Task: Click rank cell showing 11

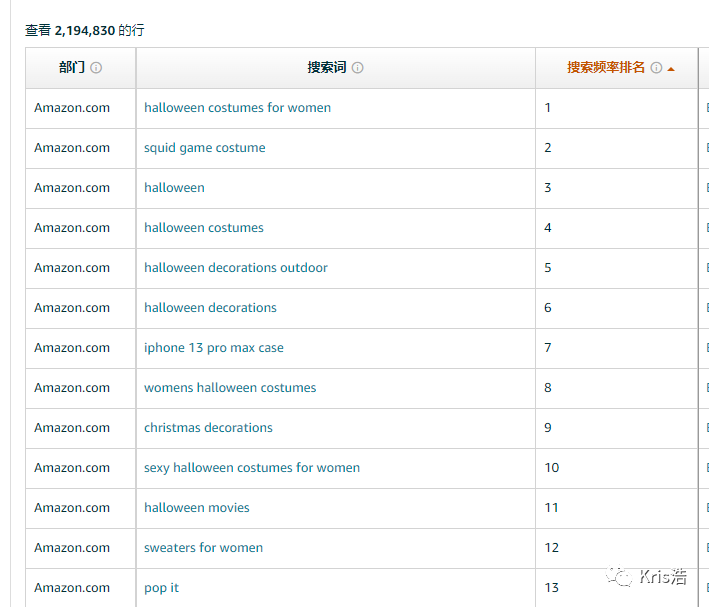Action: click(616, 508)
